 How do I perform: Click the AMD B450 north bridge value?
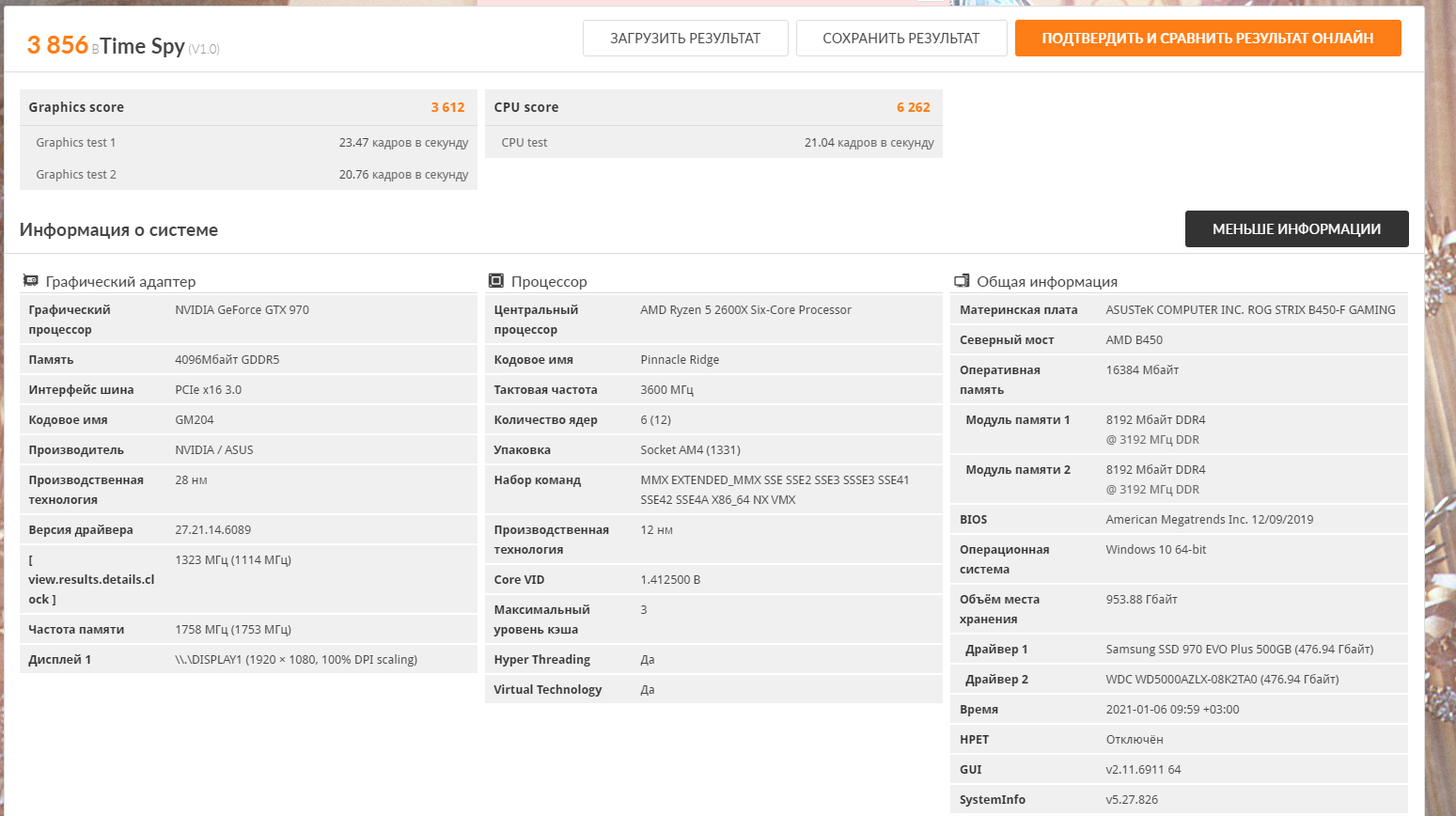(x=1135, y=340)
